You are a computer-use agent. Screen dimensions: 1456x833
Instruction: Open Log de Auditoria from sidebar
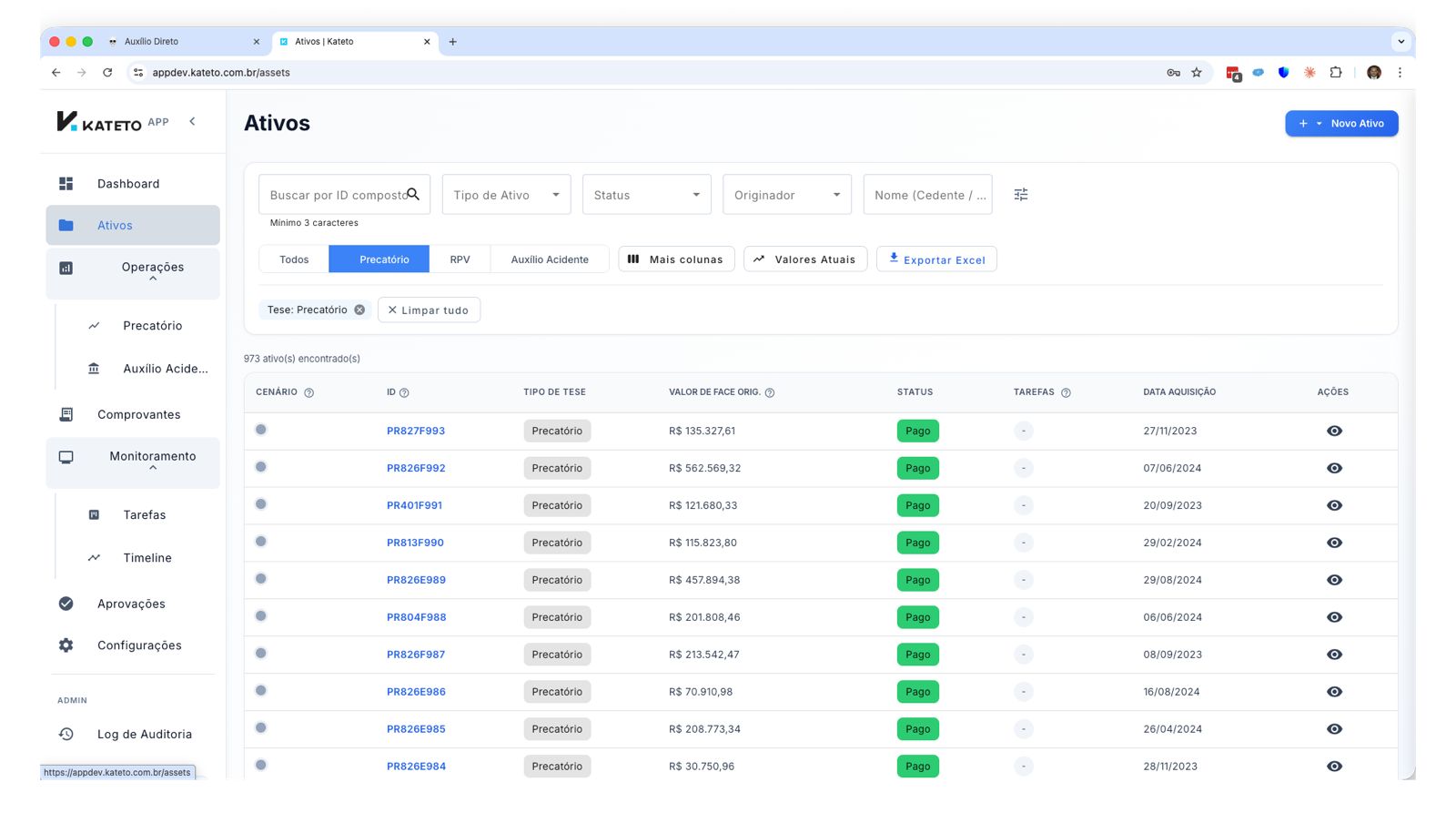pos(144,734)
